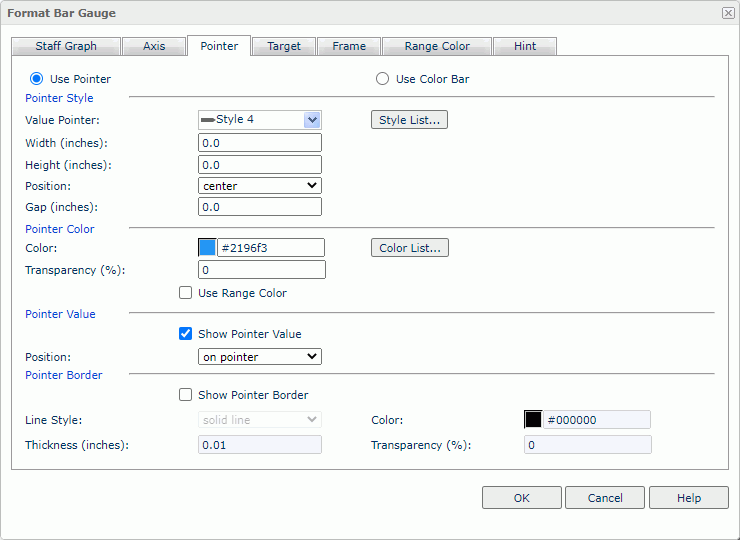The image size is (740, 540).
Task: Switch to the Staff Graph tab
Action: (66, 46)
